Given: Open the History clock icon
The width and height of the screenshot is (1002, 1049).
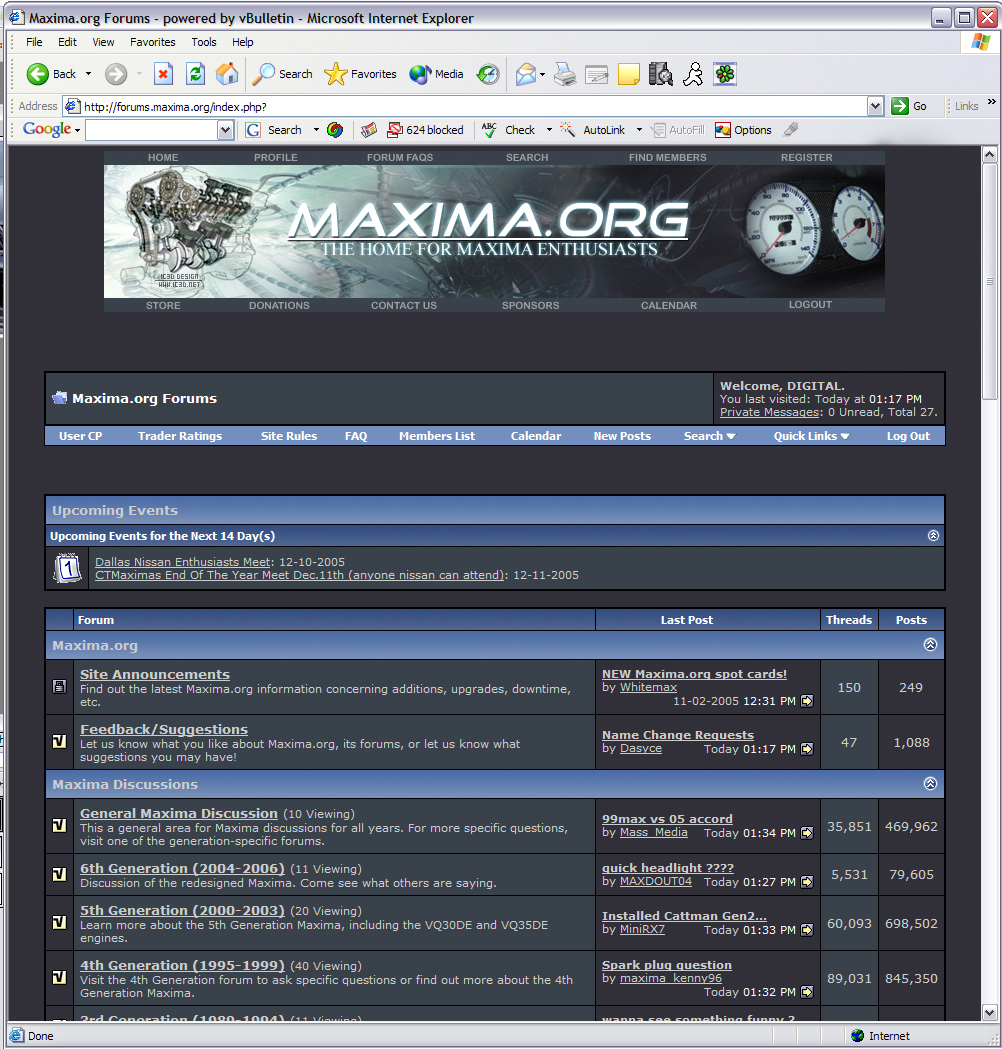Looking at the screenshot, I should tap(488, 74).
